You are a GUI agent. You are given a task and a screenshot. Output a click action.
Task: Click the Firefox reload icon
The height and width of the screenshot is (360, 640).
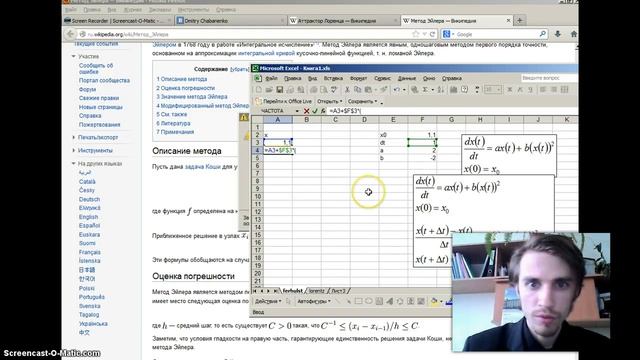coord(432,34)
